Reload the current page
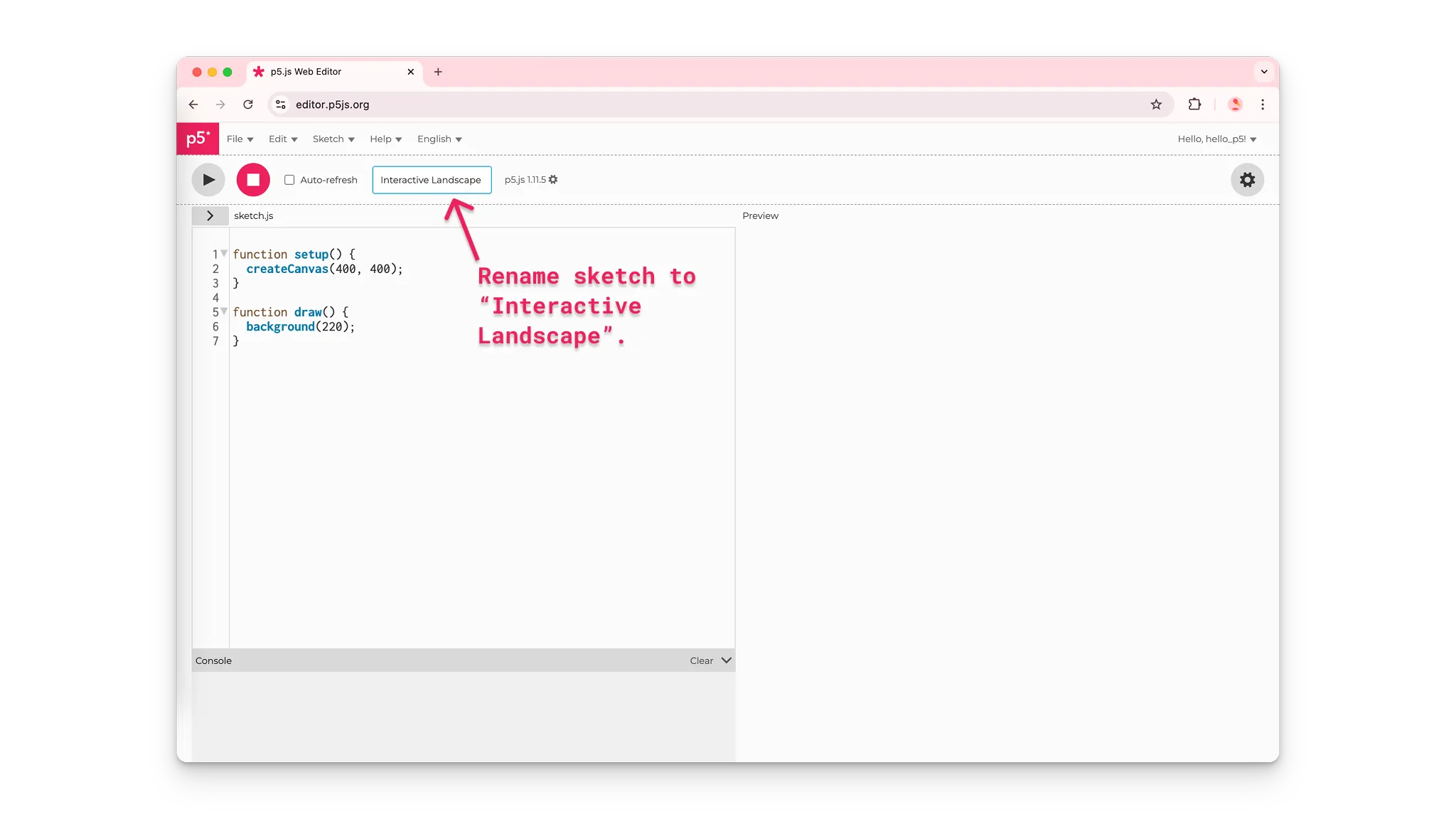 coord(248,104)
